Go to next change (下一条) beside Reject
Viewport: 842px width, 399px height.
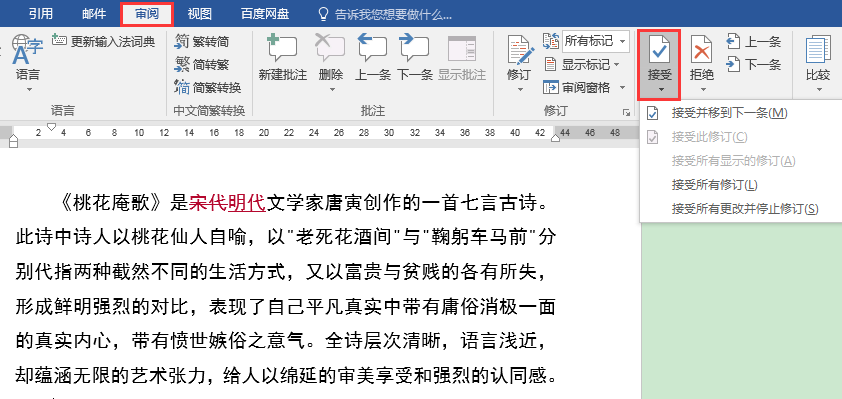pos(753,65)
